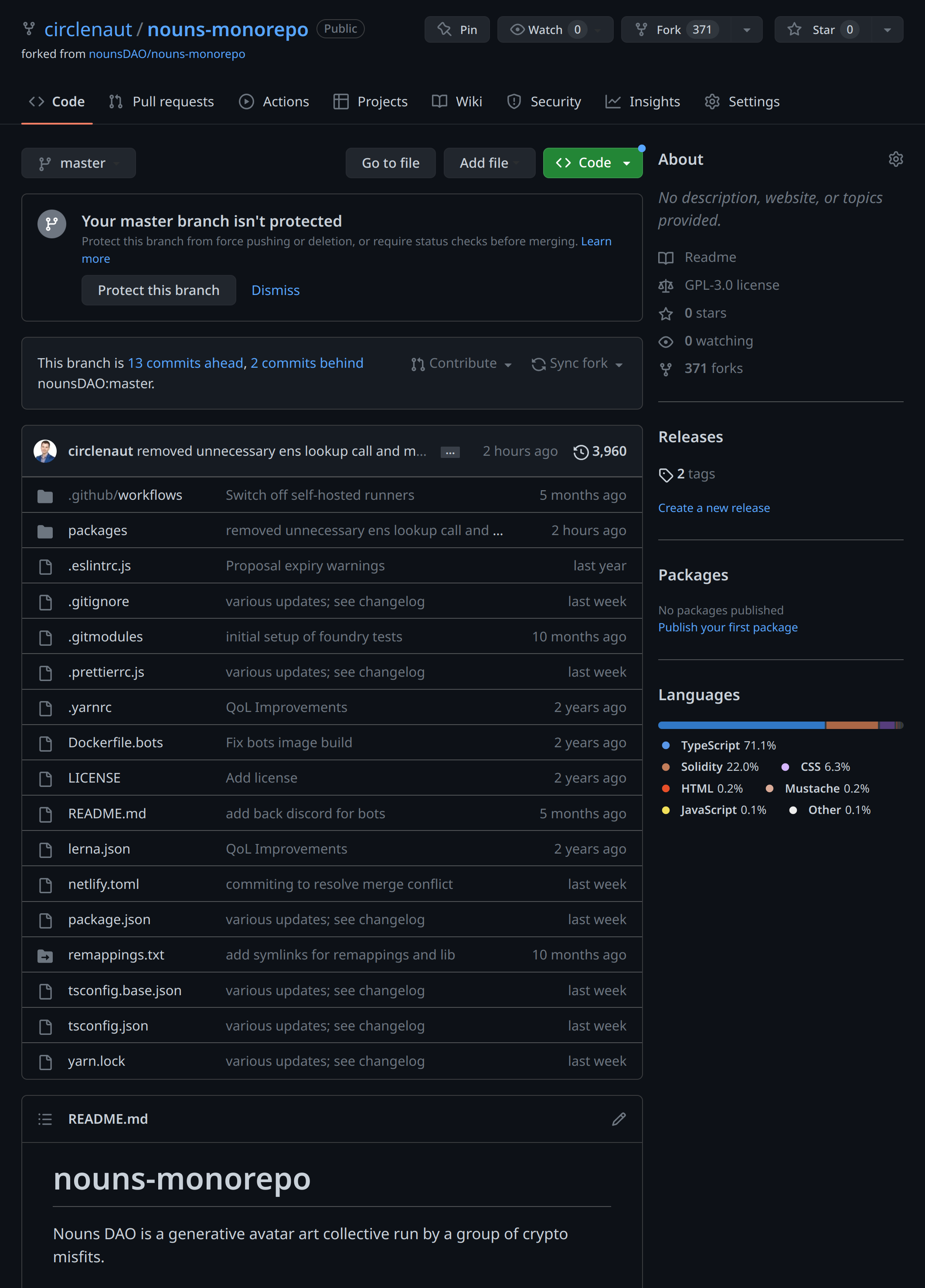Expand the Contribute dropdown
This screenshot has height=1288, width=925.
[461, 363]
